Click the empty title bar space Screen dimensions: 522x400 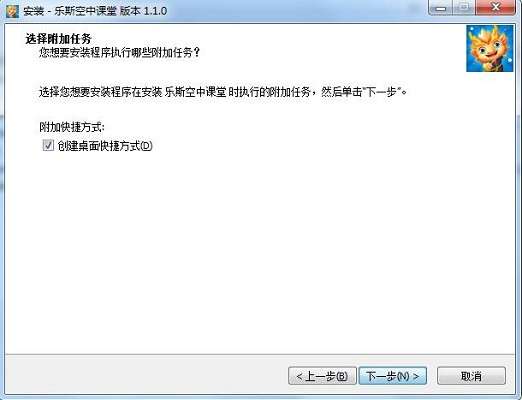[x=297, y=11]
